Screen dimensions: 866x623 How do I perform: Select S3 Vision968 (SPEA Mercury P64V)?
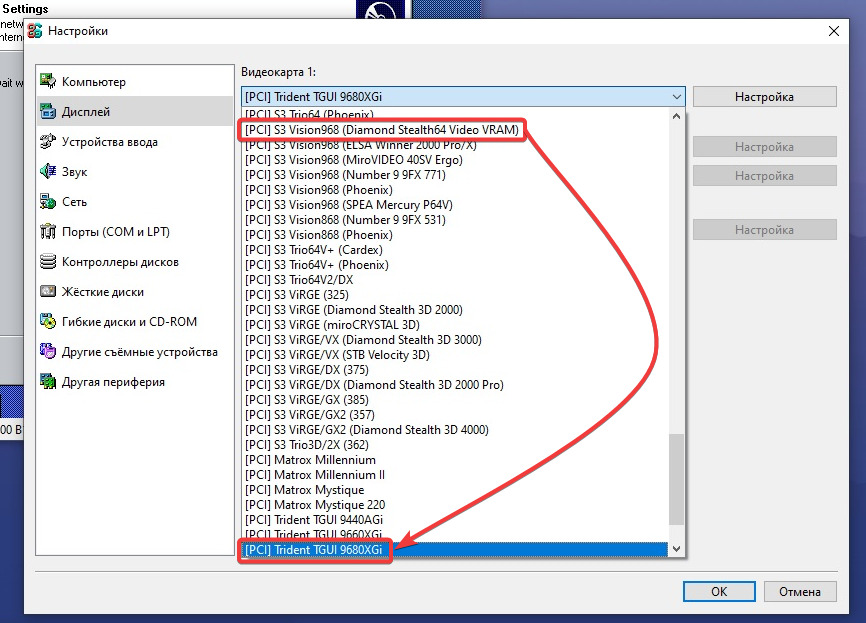coord(456,204)
